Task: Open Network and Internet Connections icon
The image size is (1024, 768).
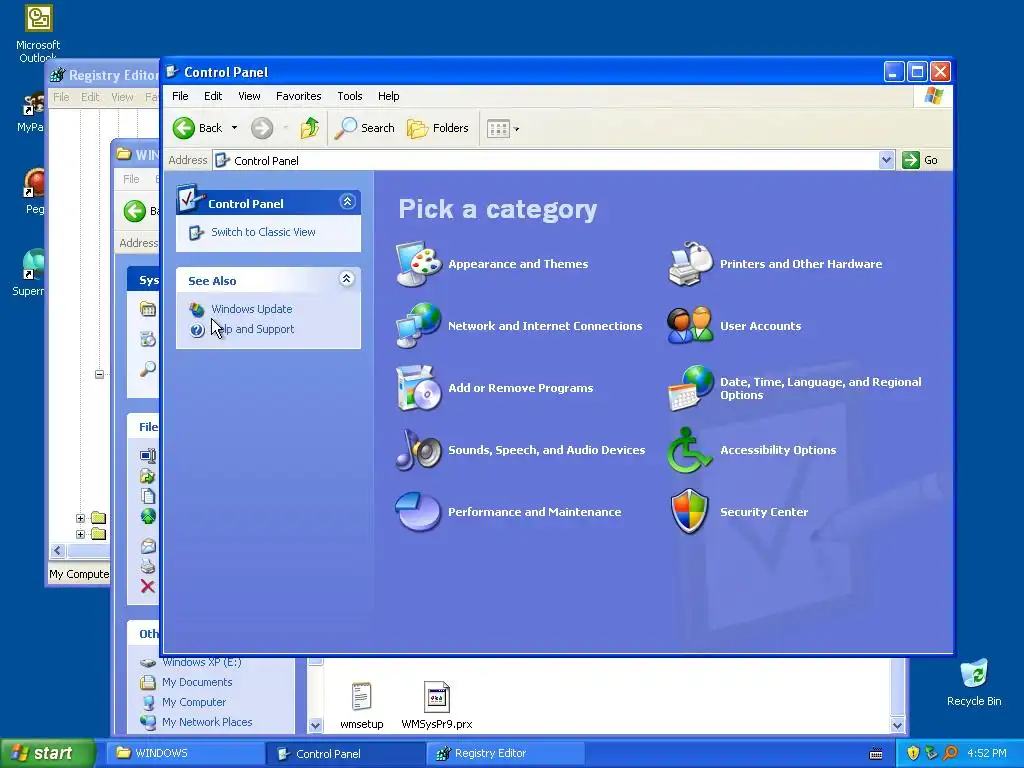Action: click(419, 325)
